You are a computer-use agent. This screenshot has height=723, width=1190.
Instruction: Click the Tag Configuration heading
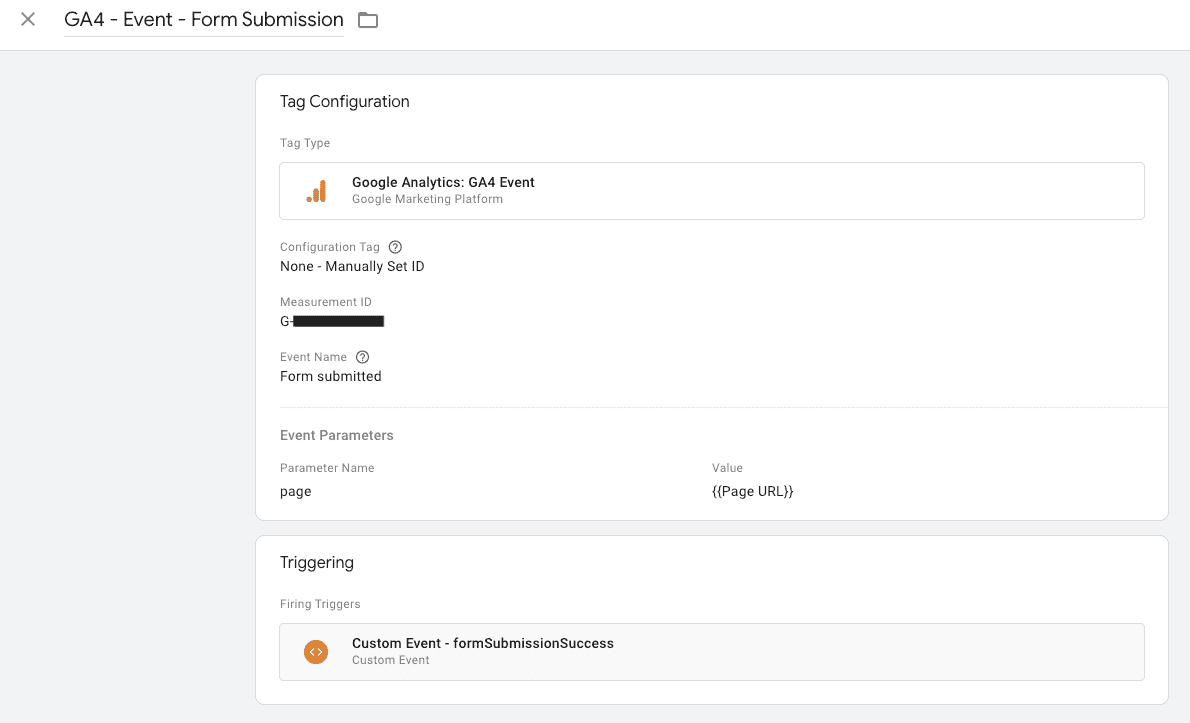345,102
